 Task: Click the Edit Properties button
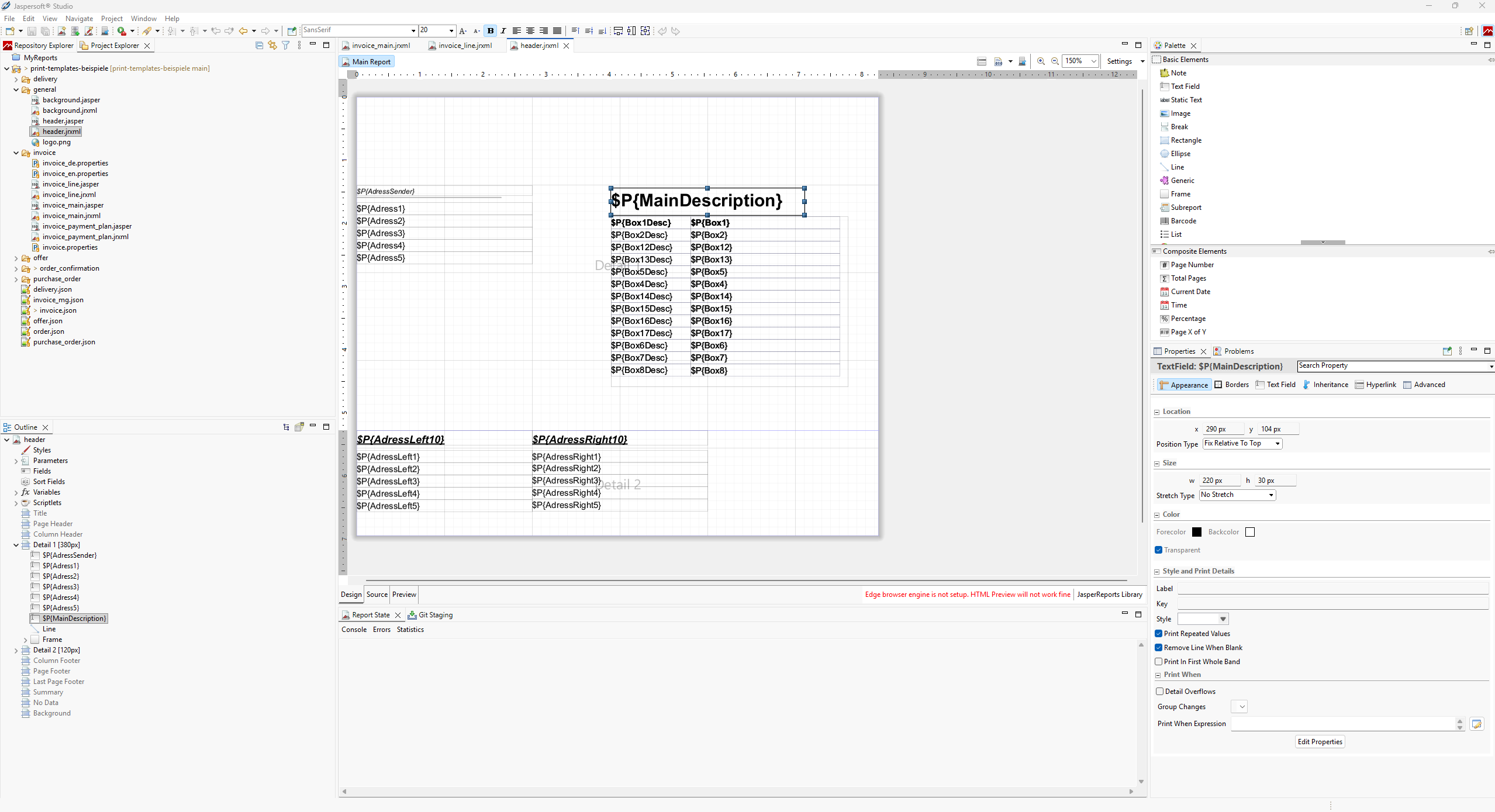coord(1320,742)
